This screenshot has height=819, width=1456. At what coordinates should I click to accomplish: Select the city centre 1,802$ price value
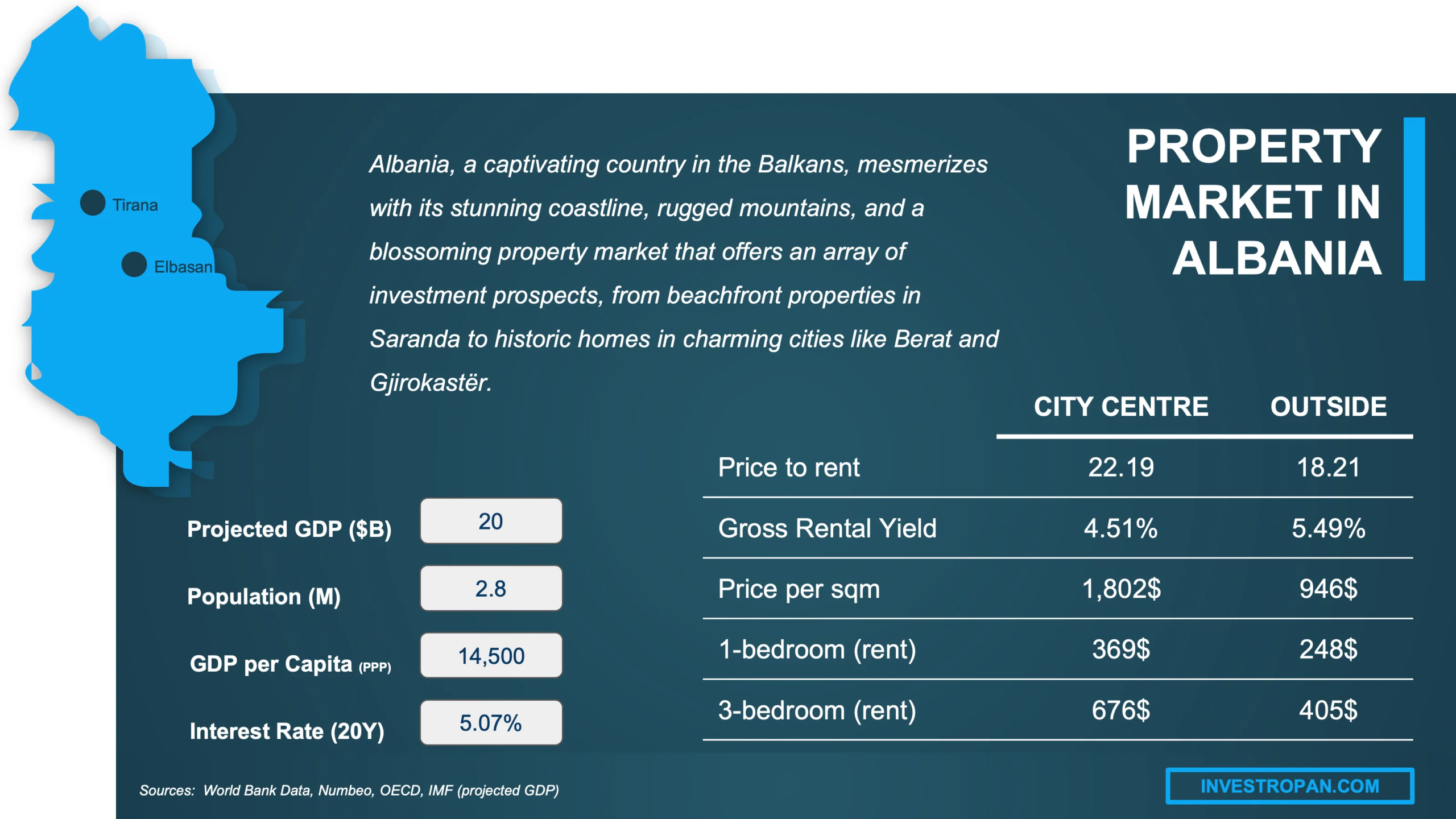point(1120,589)
